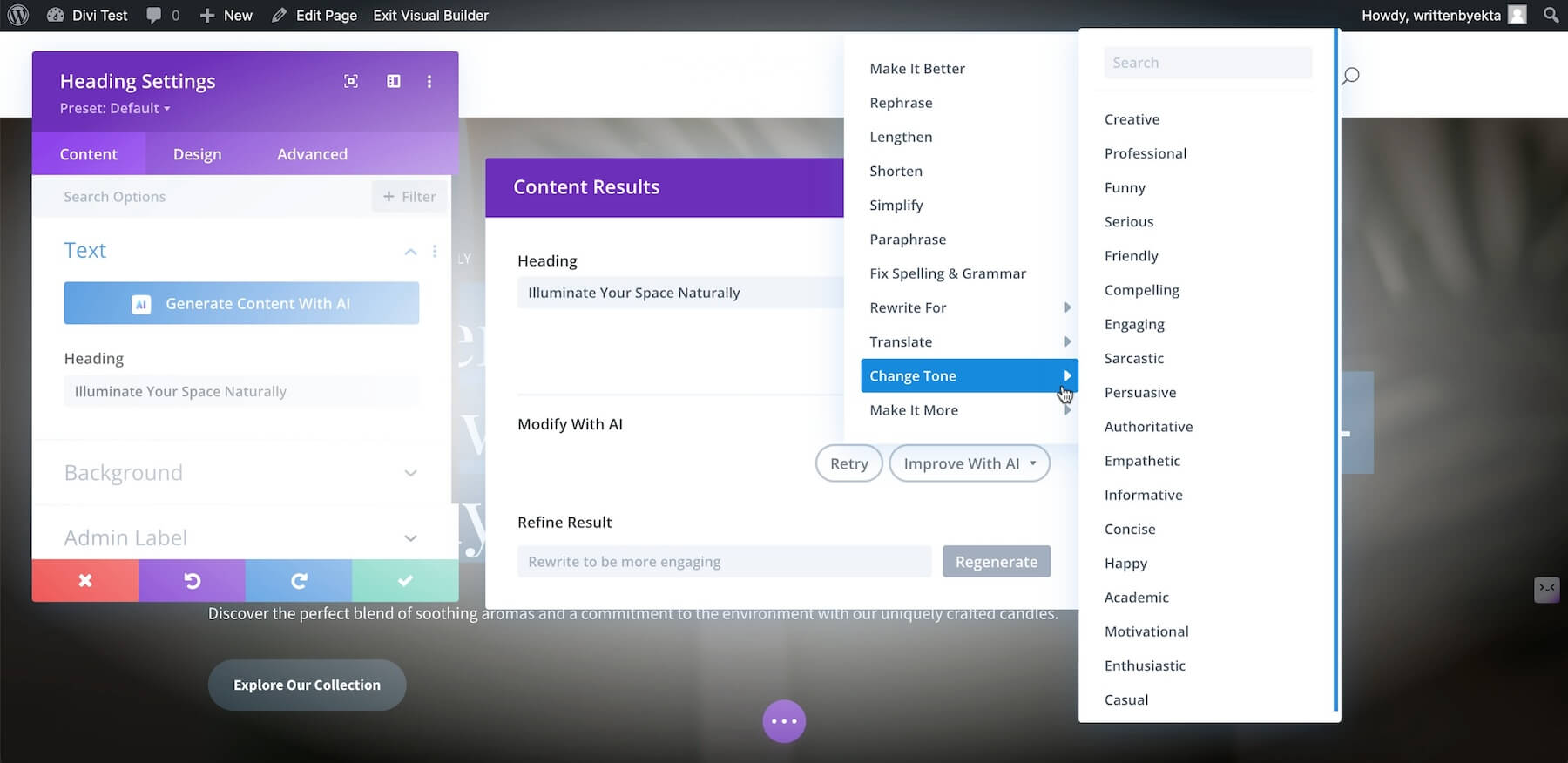The image size is (1568, 763).
Task: Switch to the Design tab
Action: (197, 154)
